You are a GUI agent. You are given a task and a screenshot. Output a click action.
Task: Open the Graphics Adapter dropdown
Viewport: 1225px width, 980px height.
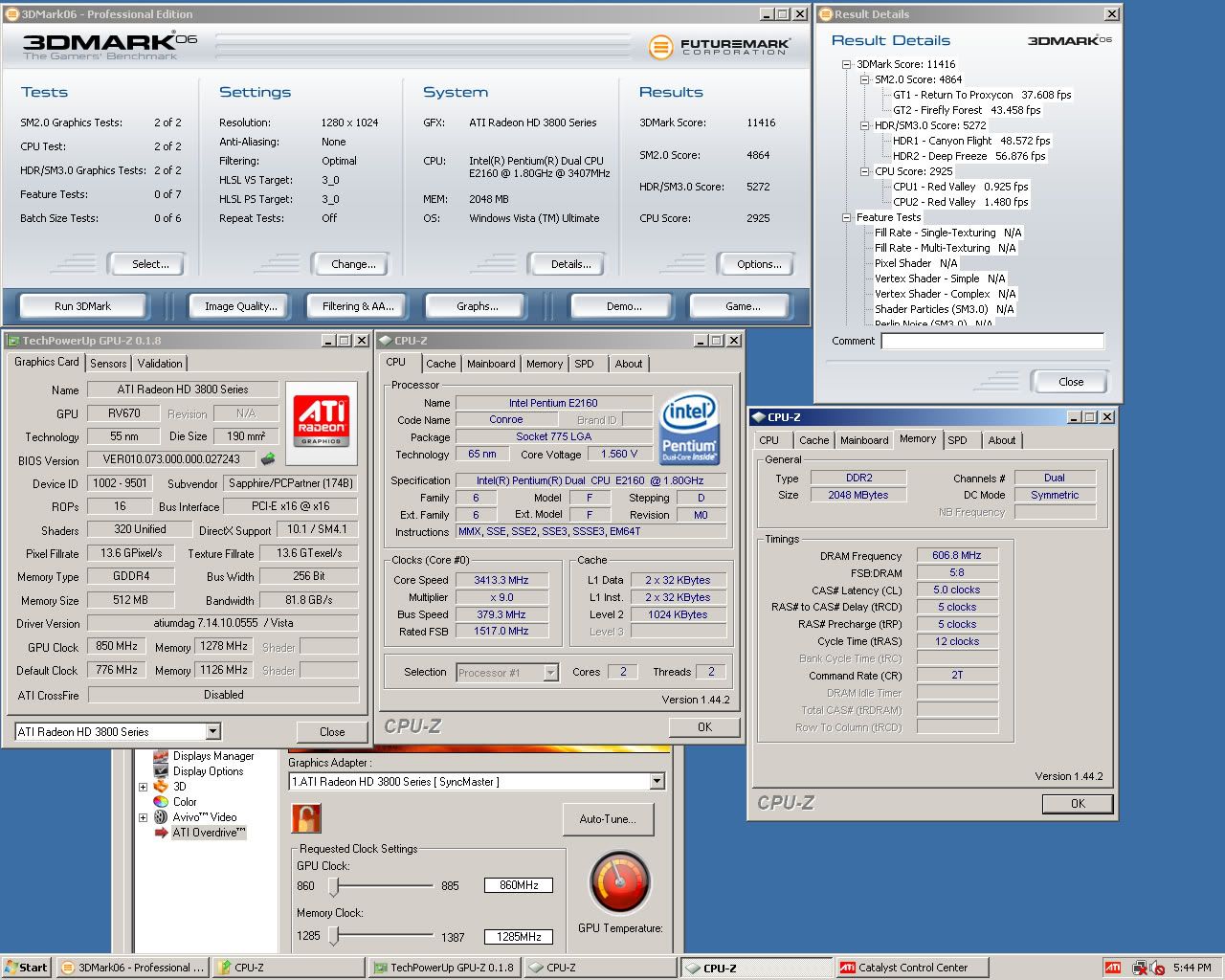[657, 782]
